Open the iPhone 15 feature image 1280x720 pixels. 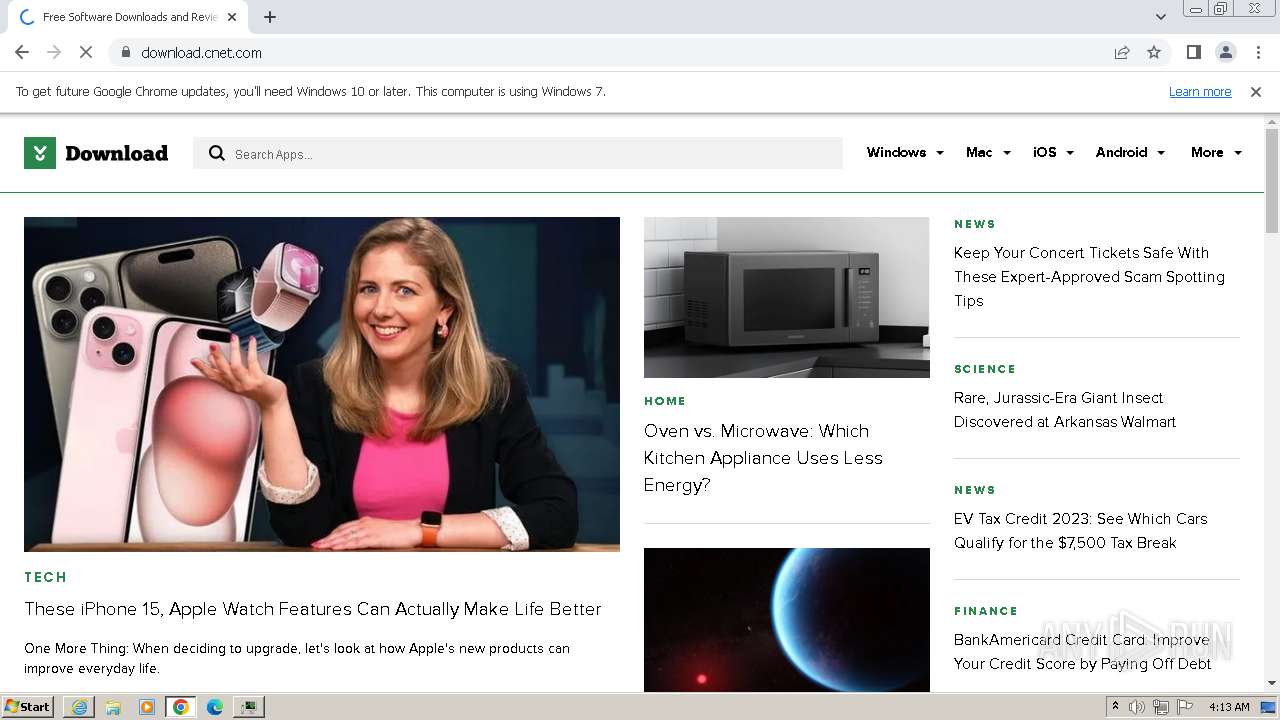point(322,384)
